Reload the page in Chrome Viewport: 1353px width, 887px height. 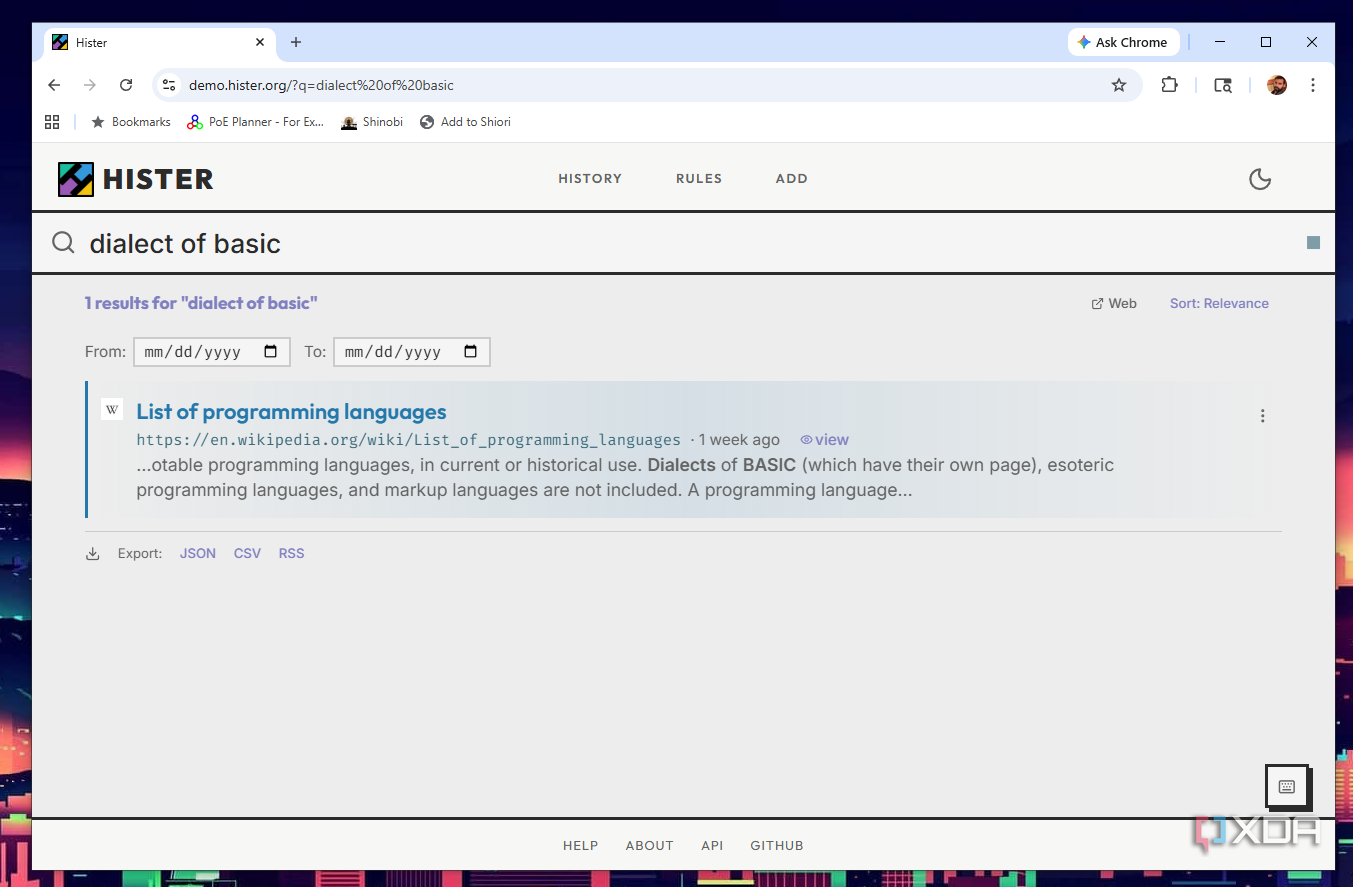(126, 85)
